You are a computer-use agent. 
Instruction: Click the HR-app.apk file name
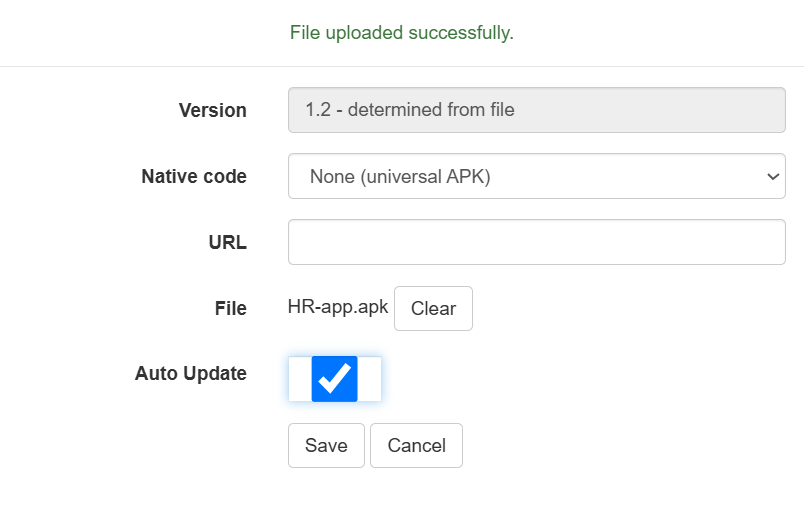click(x=338, y=308)
